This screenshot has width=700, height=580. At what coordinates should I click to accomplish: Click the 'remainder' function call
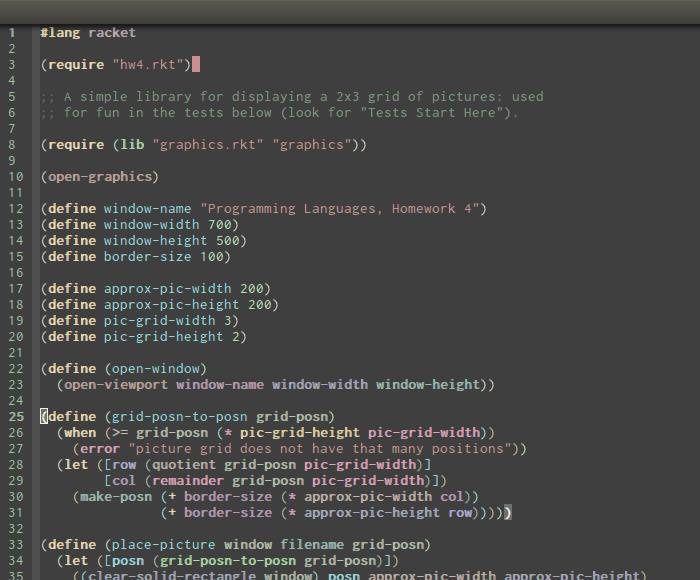[188, 480]
